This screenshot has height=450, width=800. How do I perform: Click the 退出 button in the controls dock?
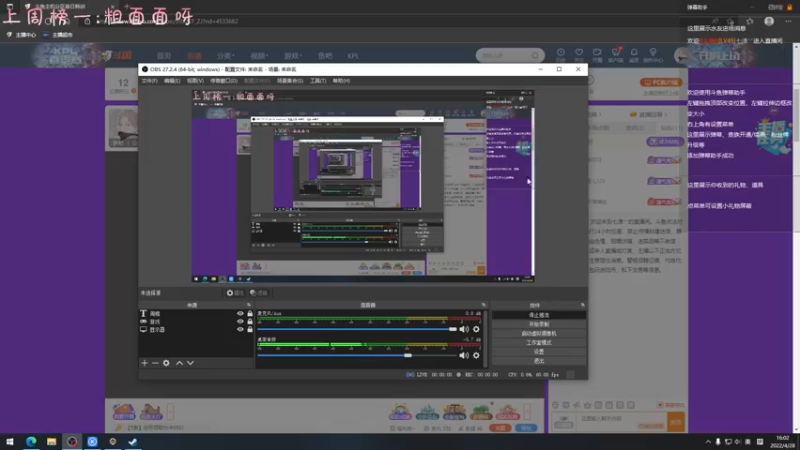tap(539, 361)
